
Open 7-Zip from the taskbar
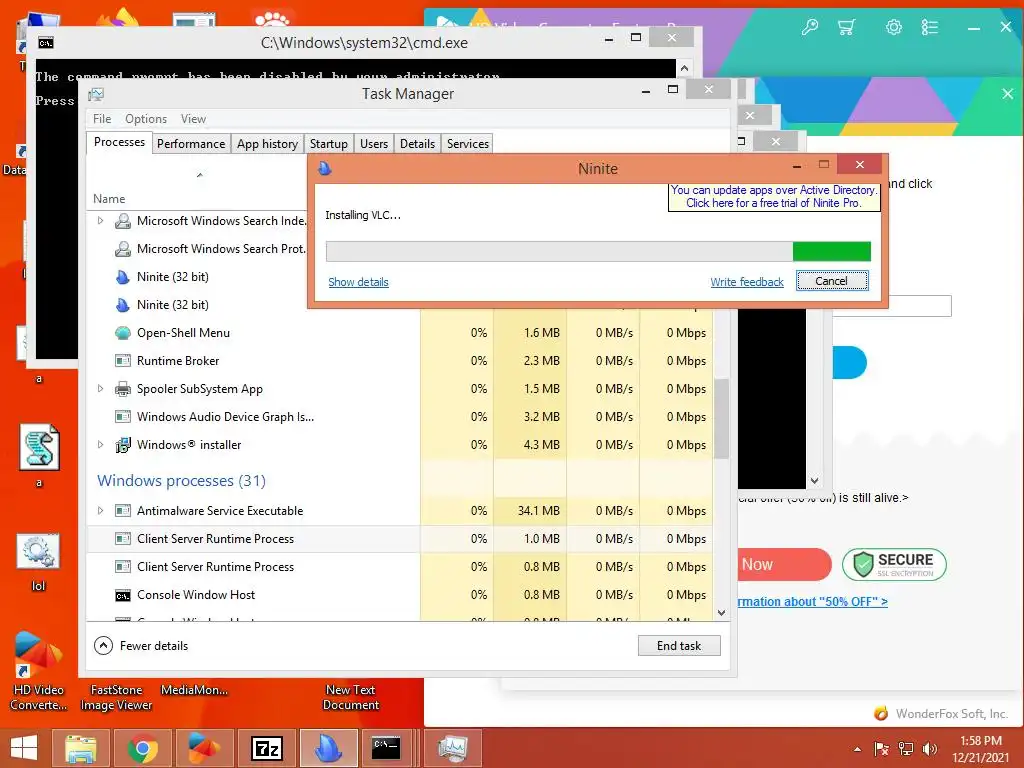point(266,748)
